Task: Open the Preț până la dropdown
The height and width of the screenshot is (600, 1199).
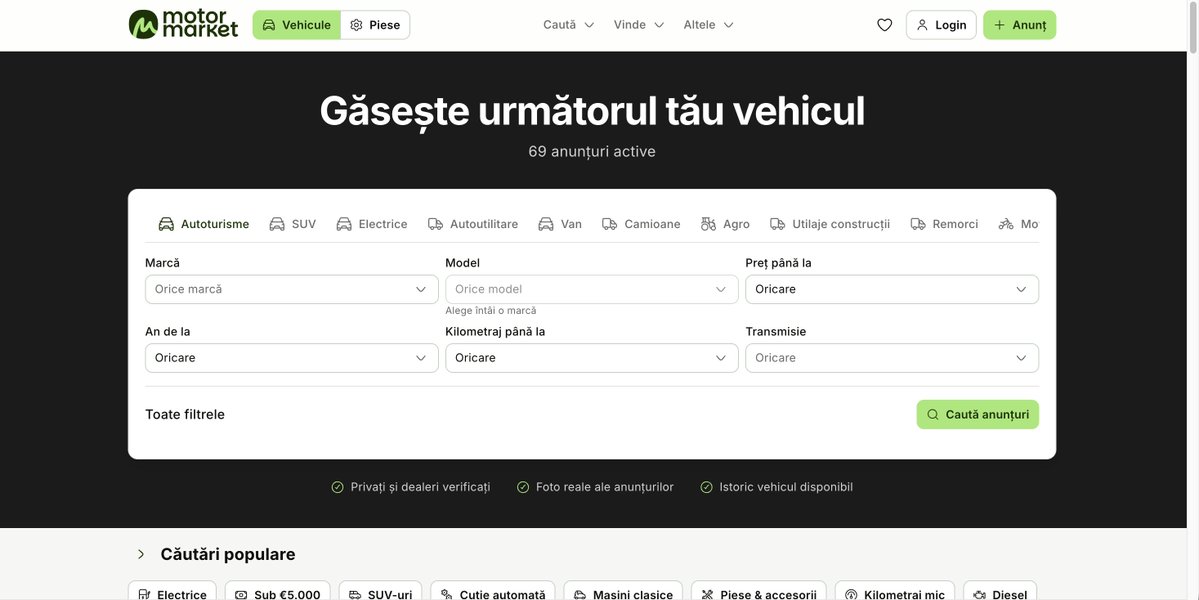Action: click(892, 289)
